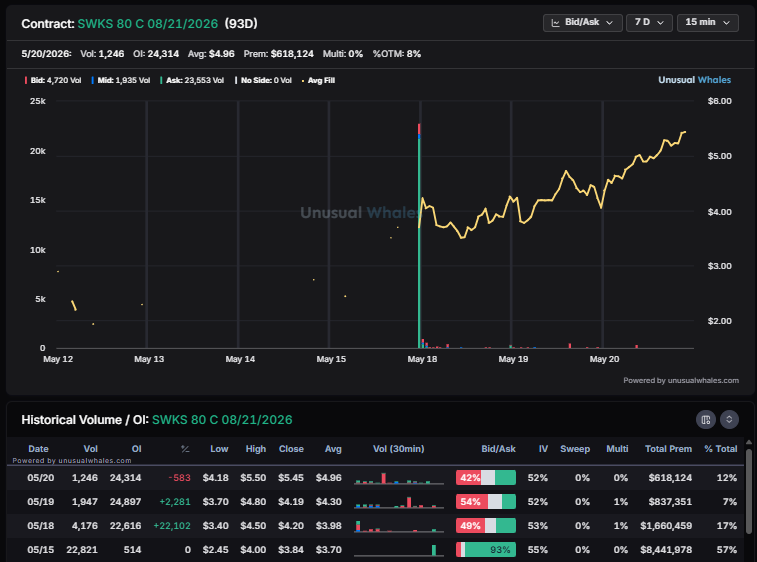The height and width of the screenshot is (562, 757).
Task: Sort table by the Vol column header
Action: click(x=90, y=449)
